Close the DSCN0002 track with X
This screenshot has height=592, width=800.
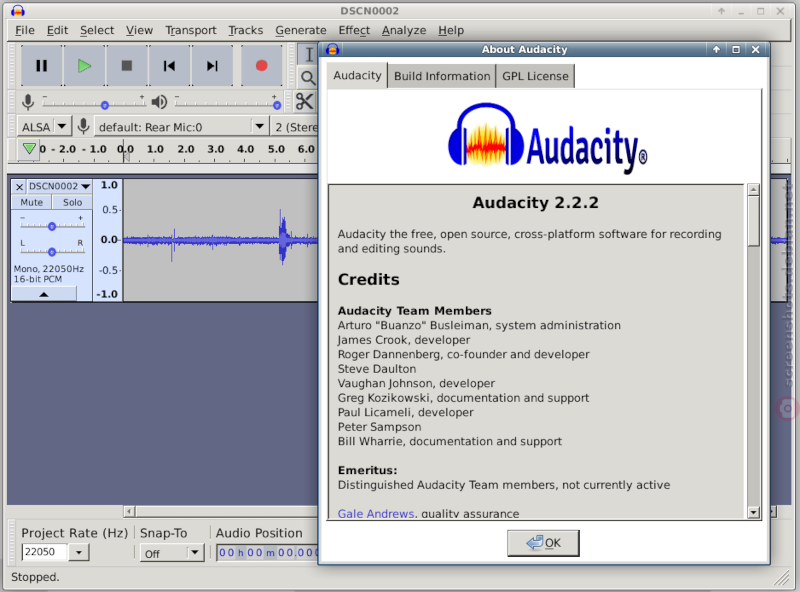pyautogui.click(x=19, y=187)
